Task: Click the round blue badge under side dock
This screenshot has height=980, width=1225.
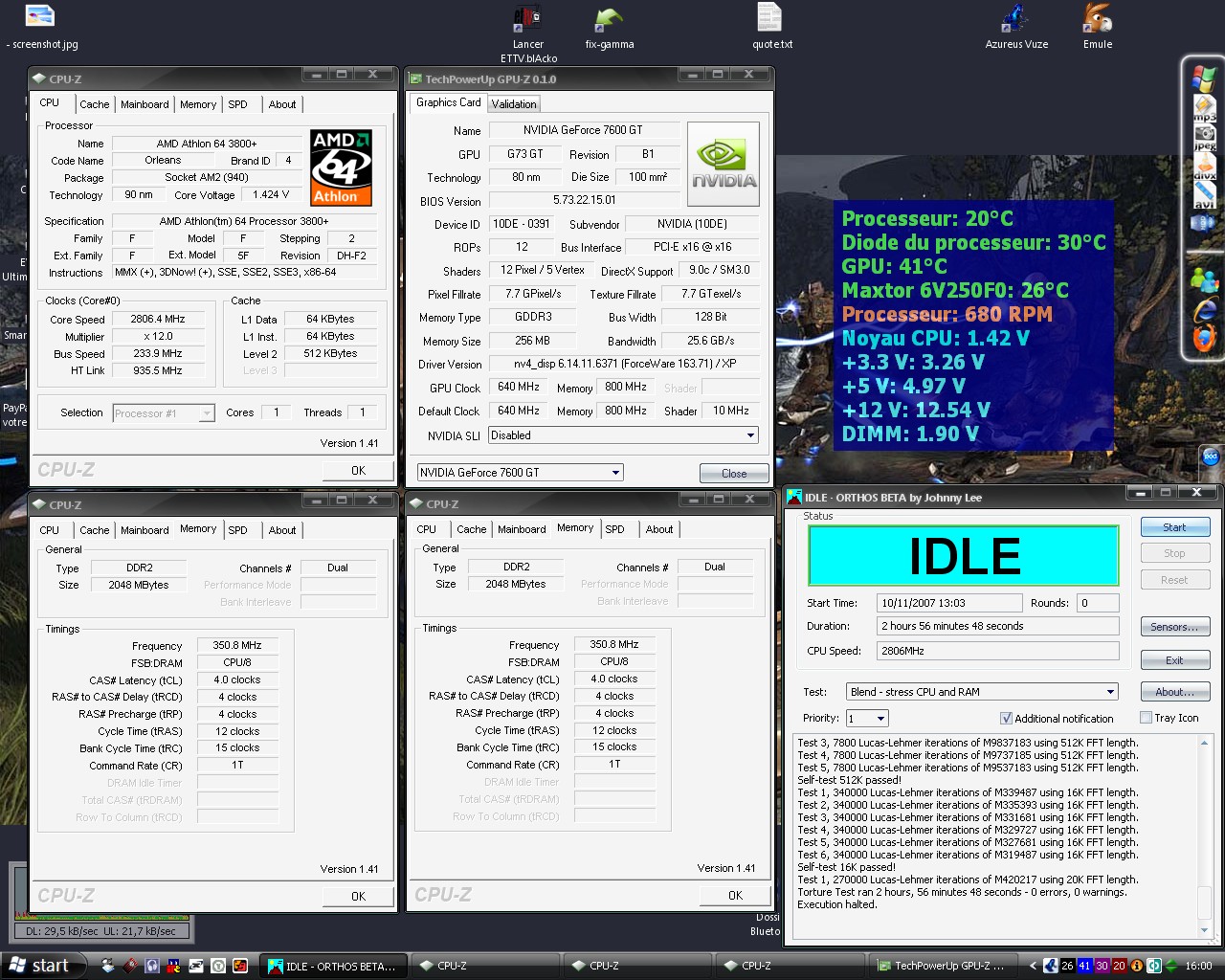Action: tap(1210, 457)
